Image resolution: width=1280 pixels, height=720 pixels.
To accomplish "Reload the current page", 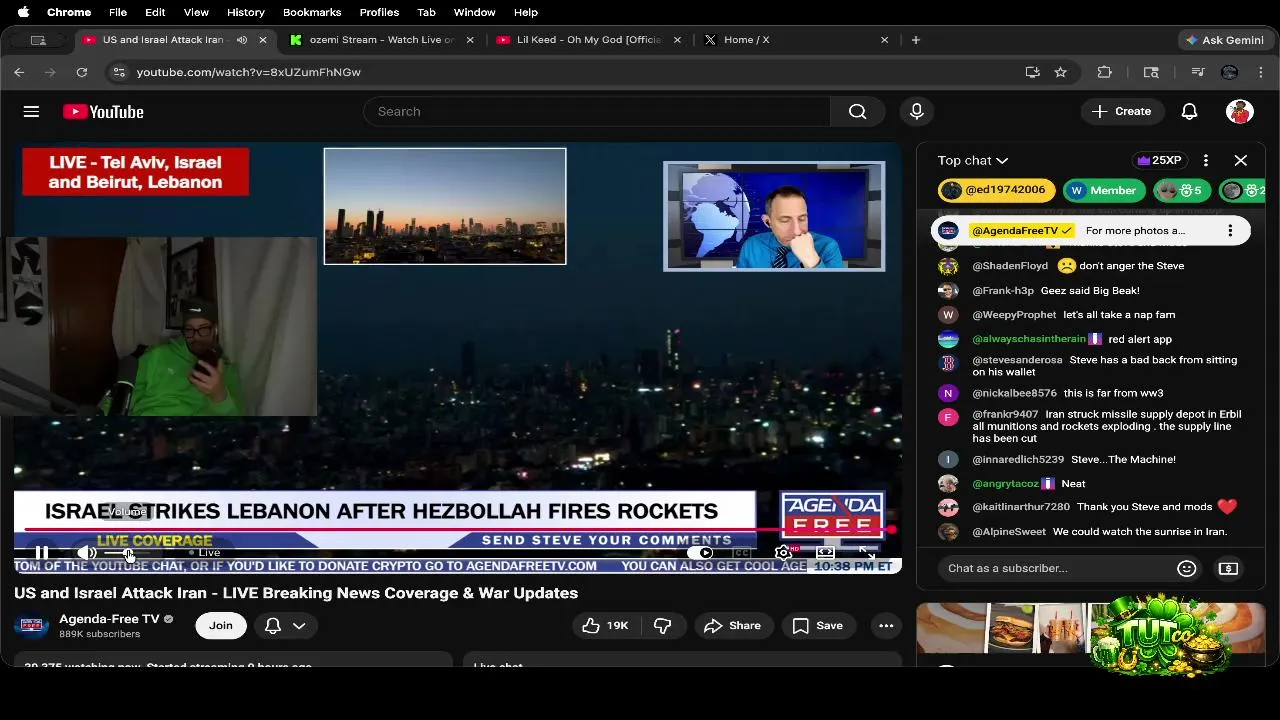I will coord(82,72).
